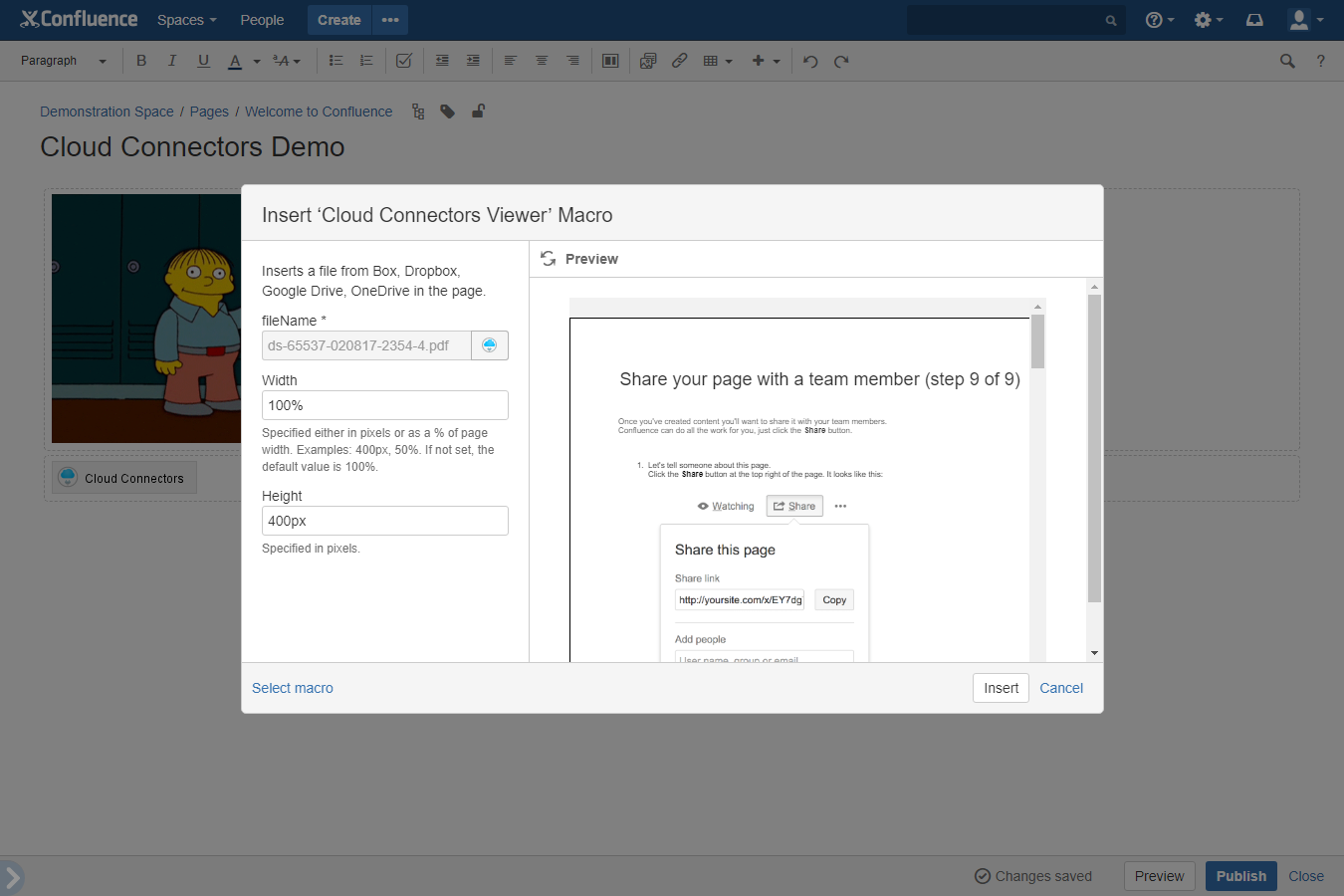Open find and replace in editor toolbar
The image size is (1344, 896).
click(1287, 61)
